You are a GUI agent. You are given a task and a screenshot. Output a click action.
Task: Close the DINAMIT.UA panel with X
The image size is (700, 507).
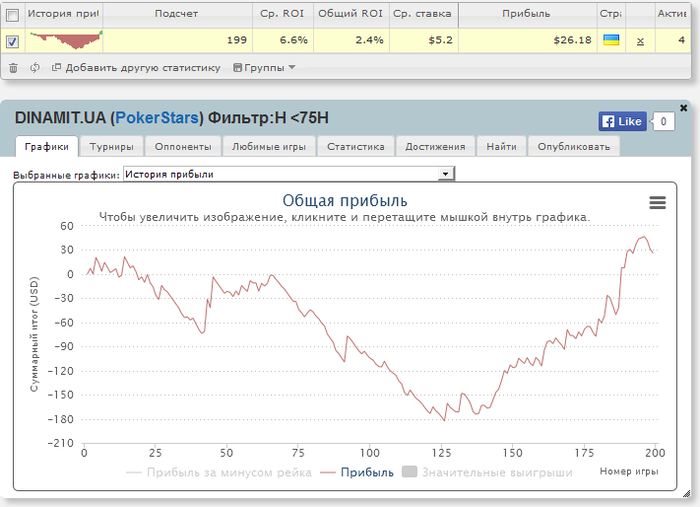[x=683, y=108]
